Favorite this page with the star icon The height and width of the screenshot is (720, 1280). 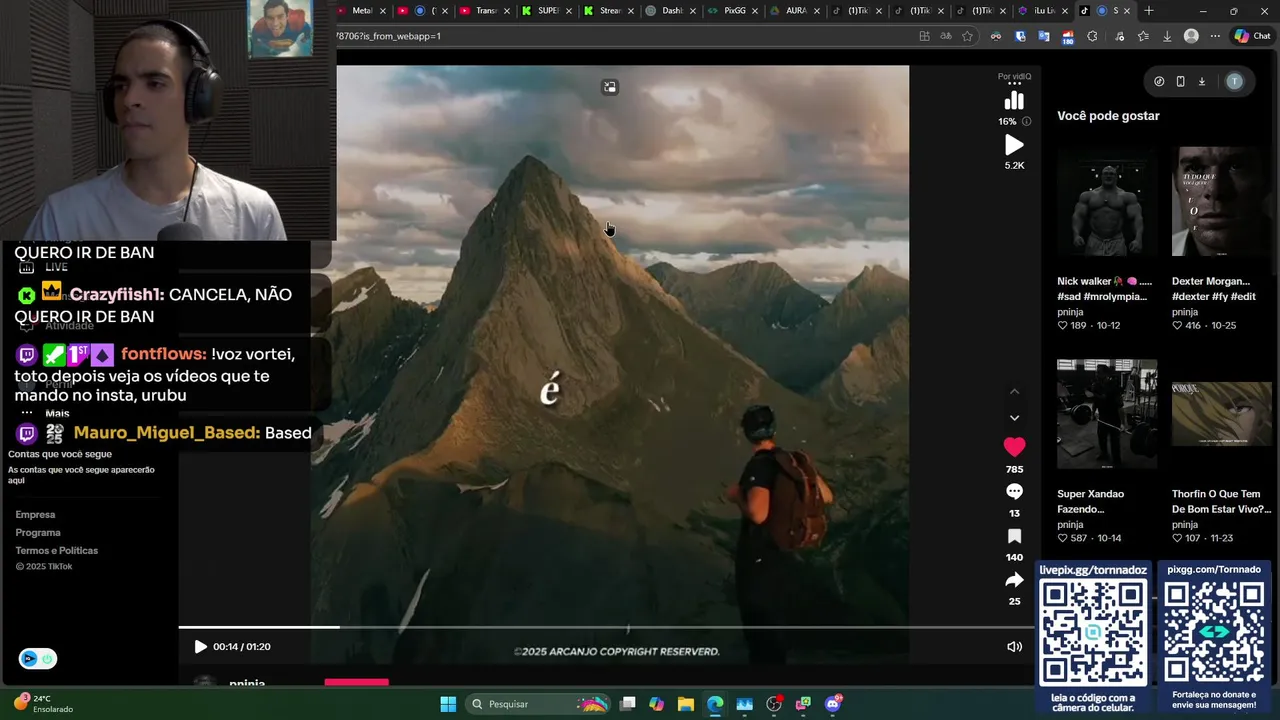pyautogui.click(x=967, y=36)
